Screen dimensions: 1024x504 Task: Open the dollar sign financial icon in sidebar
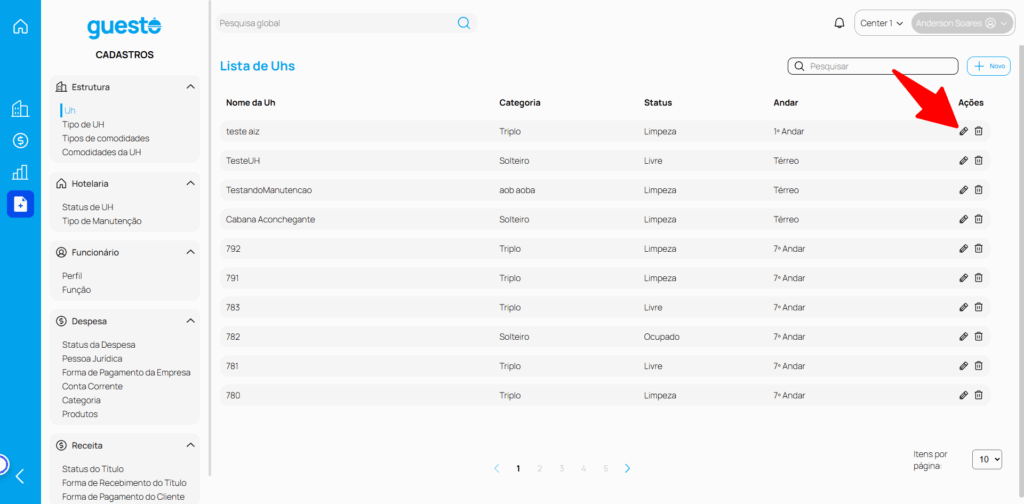click(x=20, y=141)
